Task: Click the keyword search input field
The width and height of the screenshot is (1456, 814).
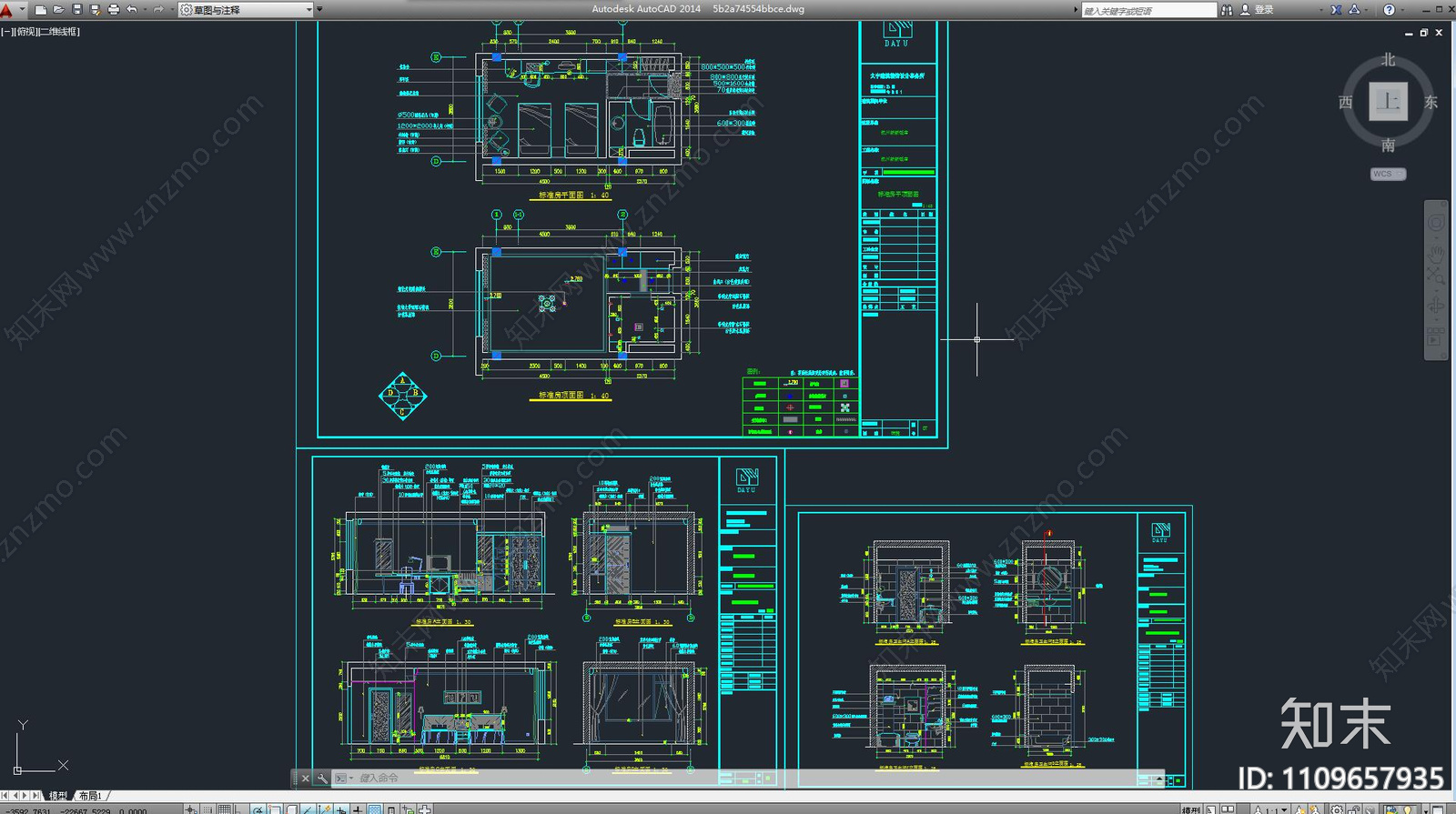Action: coord(1148,11)
